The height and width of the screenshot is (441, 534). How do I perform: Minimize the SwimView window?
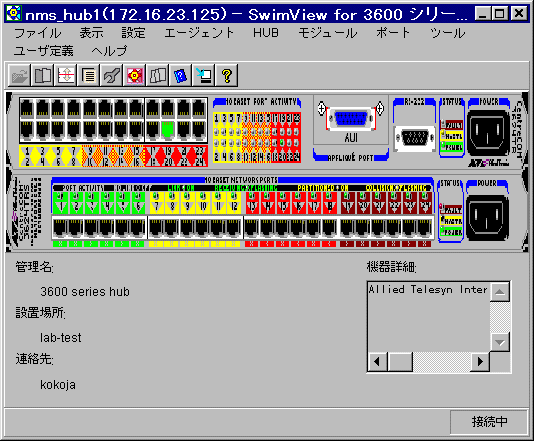click(x=483, y=14)
